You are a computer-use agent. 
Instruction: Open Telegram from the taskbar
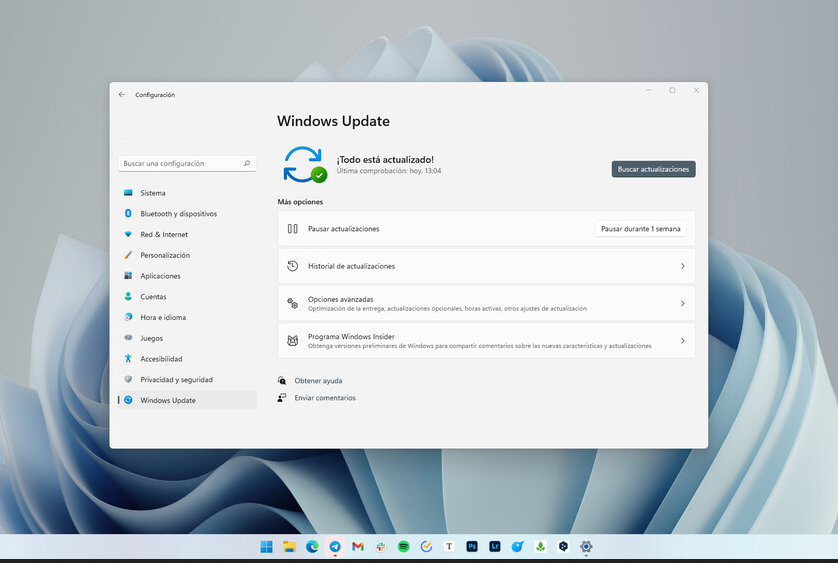[335, 546]
